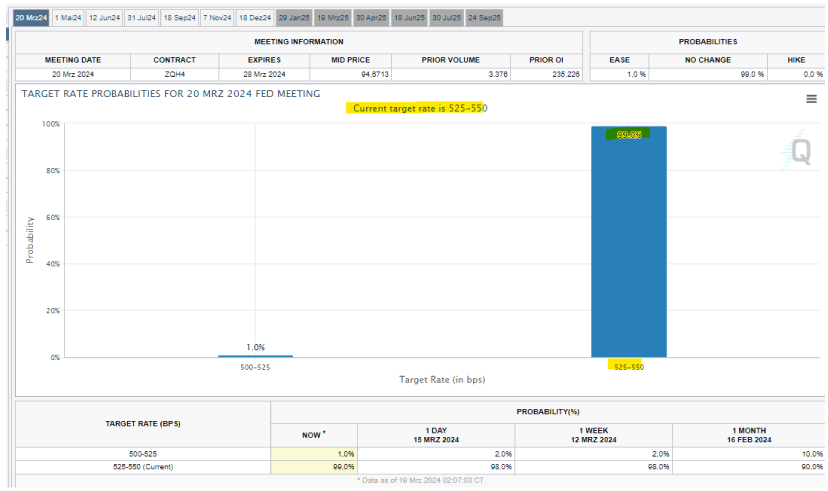Click the tall blue 525-550 probability bar
Screen dimensions: 828x491
628,250
